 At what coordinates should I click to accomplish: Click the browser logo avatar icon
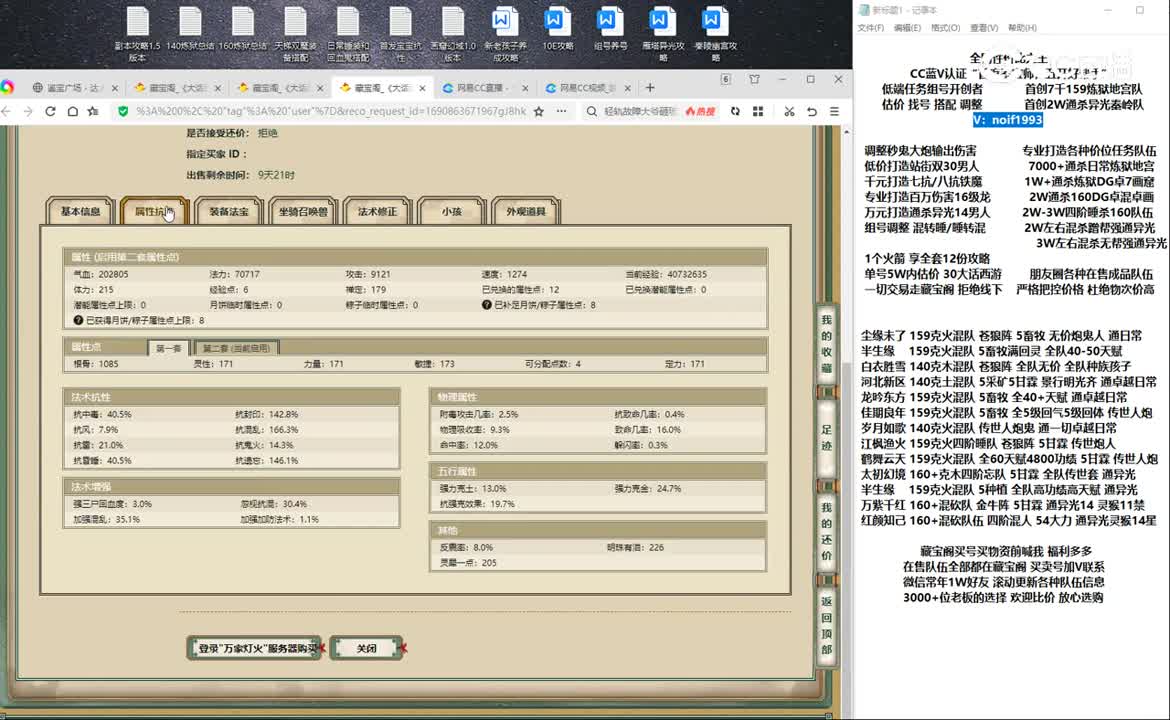pos(7,87)
